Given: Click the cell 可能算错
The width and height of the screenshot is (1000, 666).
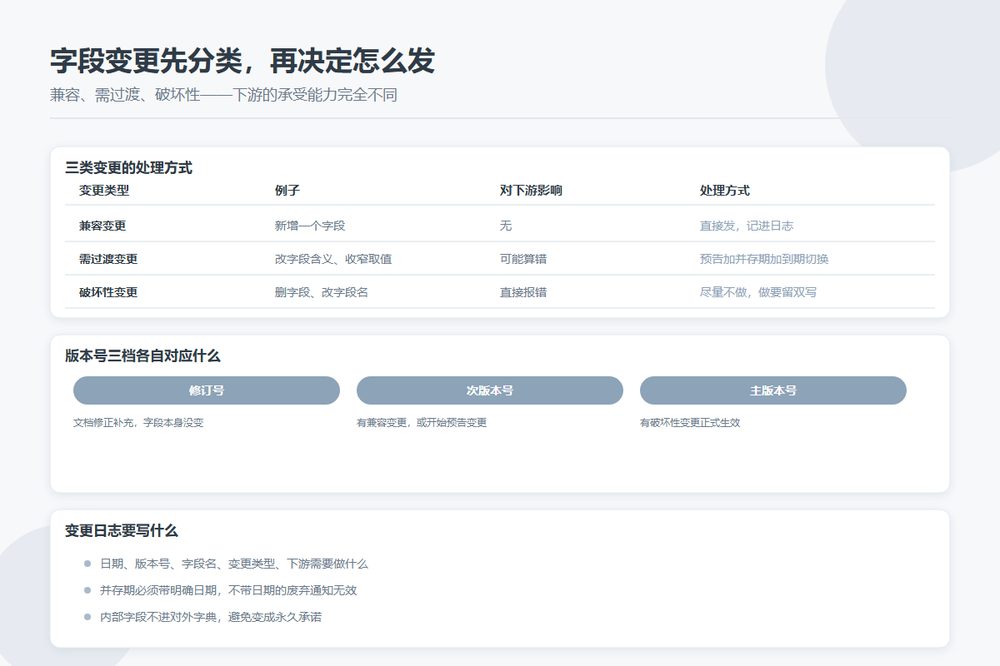Looking at the screenshot, I should click(x=523, y=259).
